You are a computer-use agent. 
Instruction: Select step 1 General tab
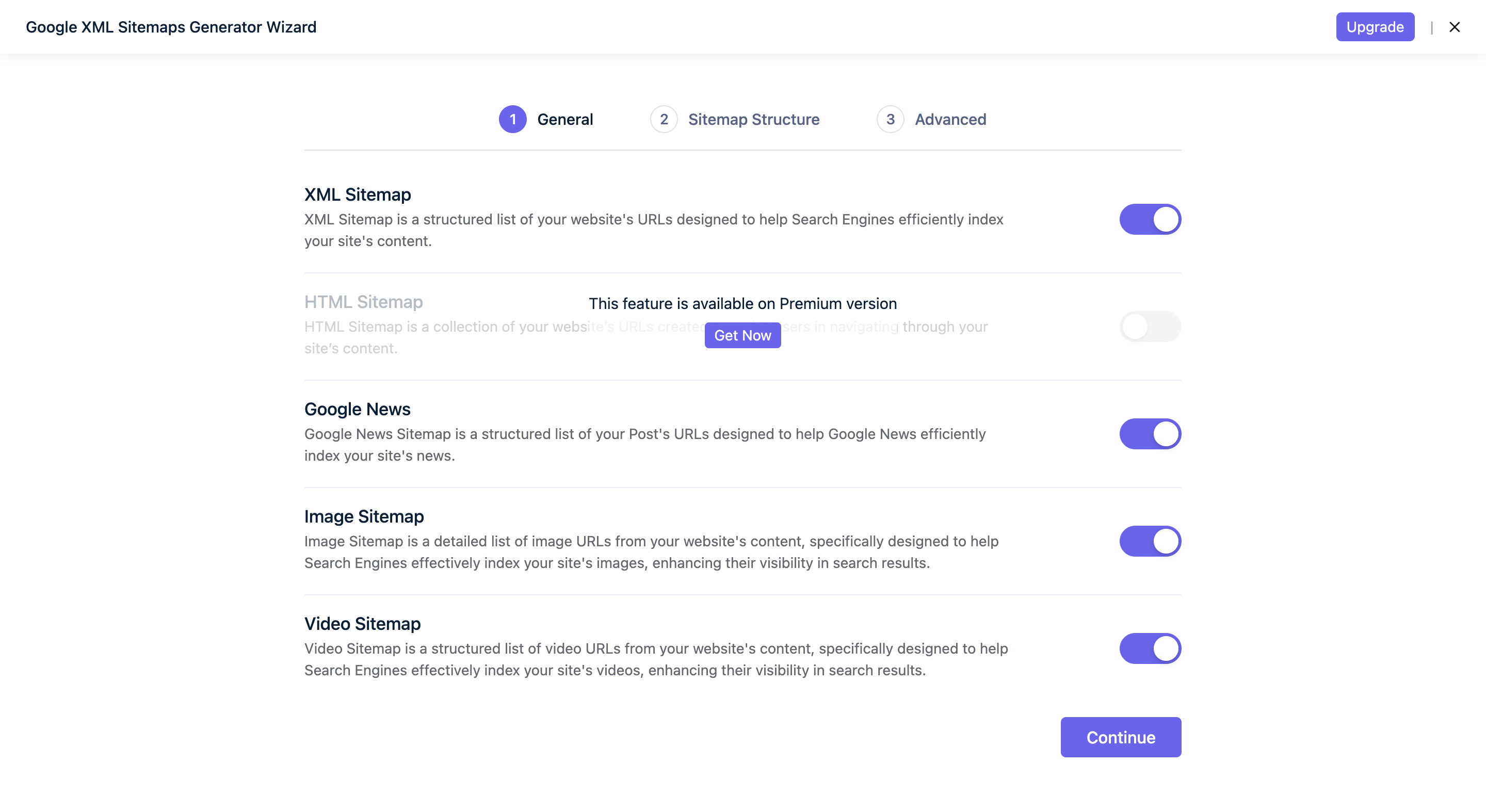tap(546, 119)
